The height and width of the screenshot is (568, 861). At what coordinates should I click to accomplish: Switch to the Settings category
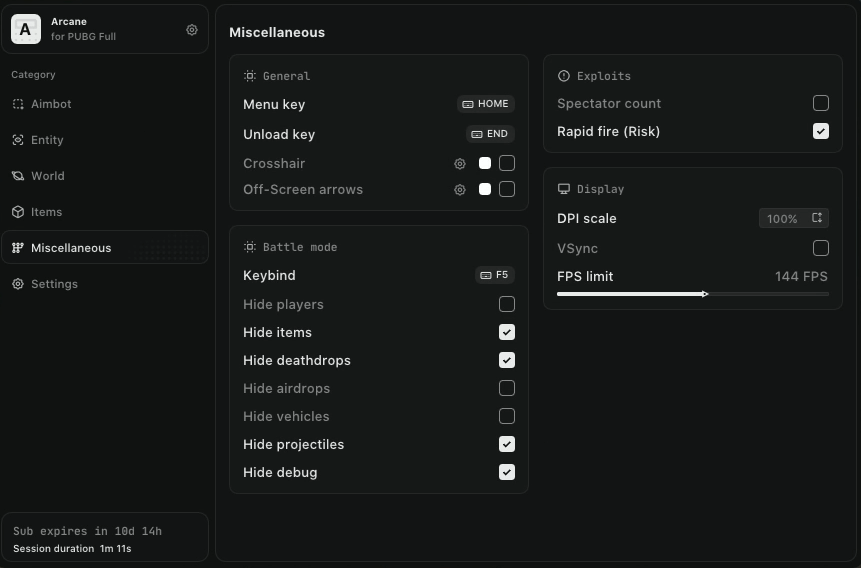(54, 284)
